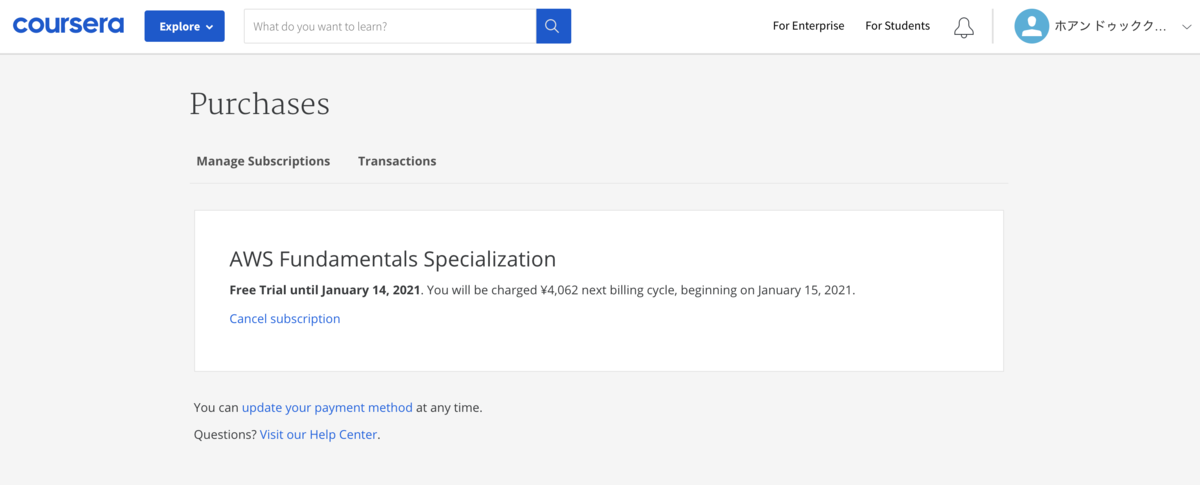The image size is (1200, 485).
Task: Click the bold Free Trial date text
Action: (x=325, y=291)
